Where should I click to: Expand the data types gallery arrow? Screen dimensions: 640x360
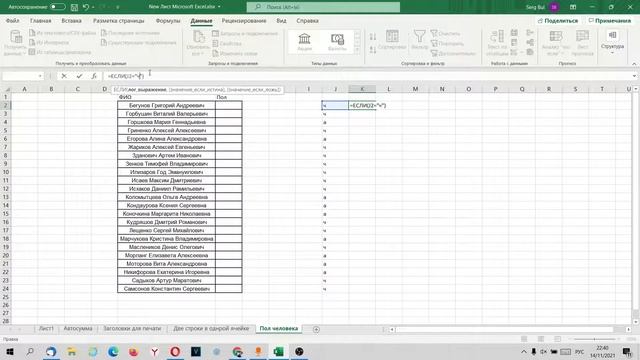pos(358,50)
